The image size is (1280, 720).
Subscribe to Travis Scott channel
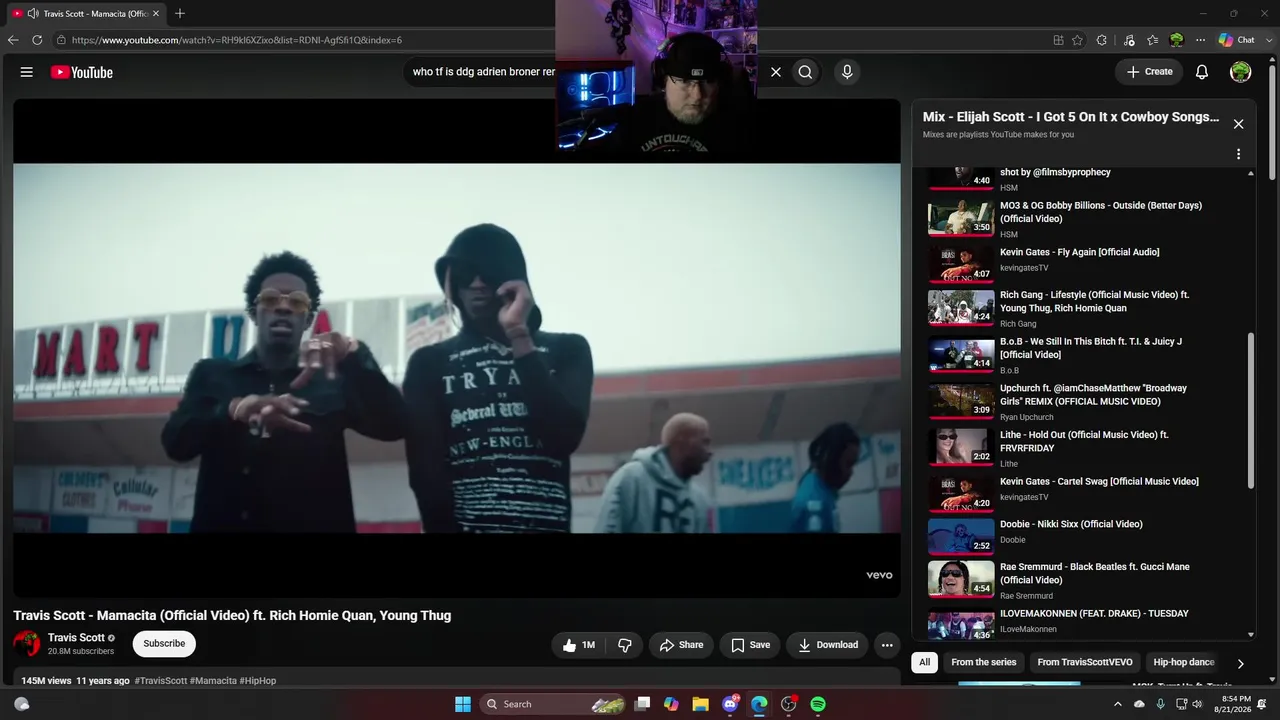point(164,644)
